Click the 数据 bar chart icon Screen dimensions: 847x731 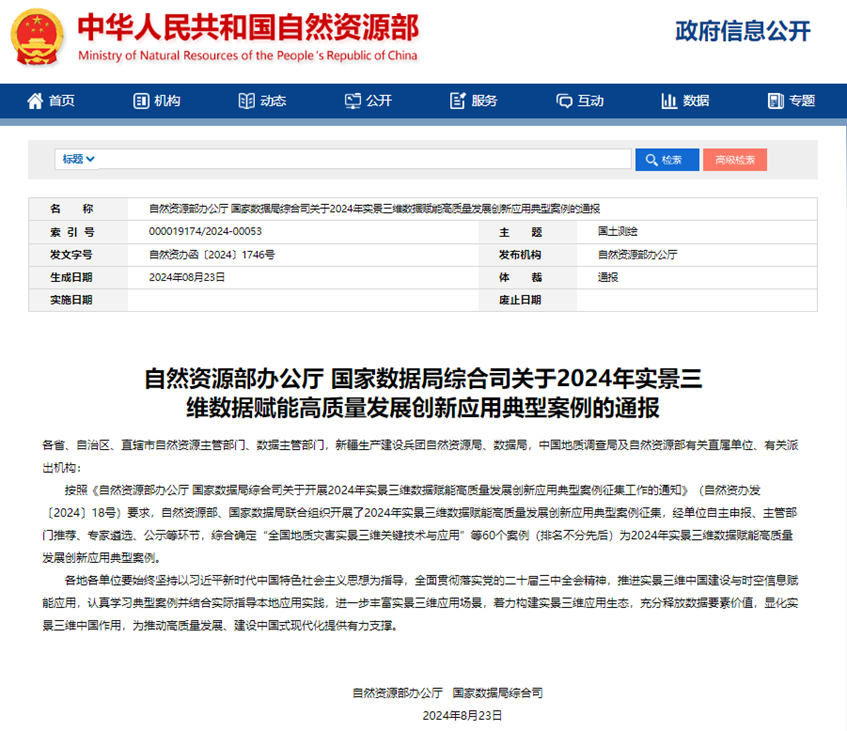point(669,101)
